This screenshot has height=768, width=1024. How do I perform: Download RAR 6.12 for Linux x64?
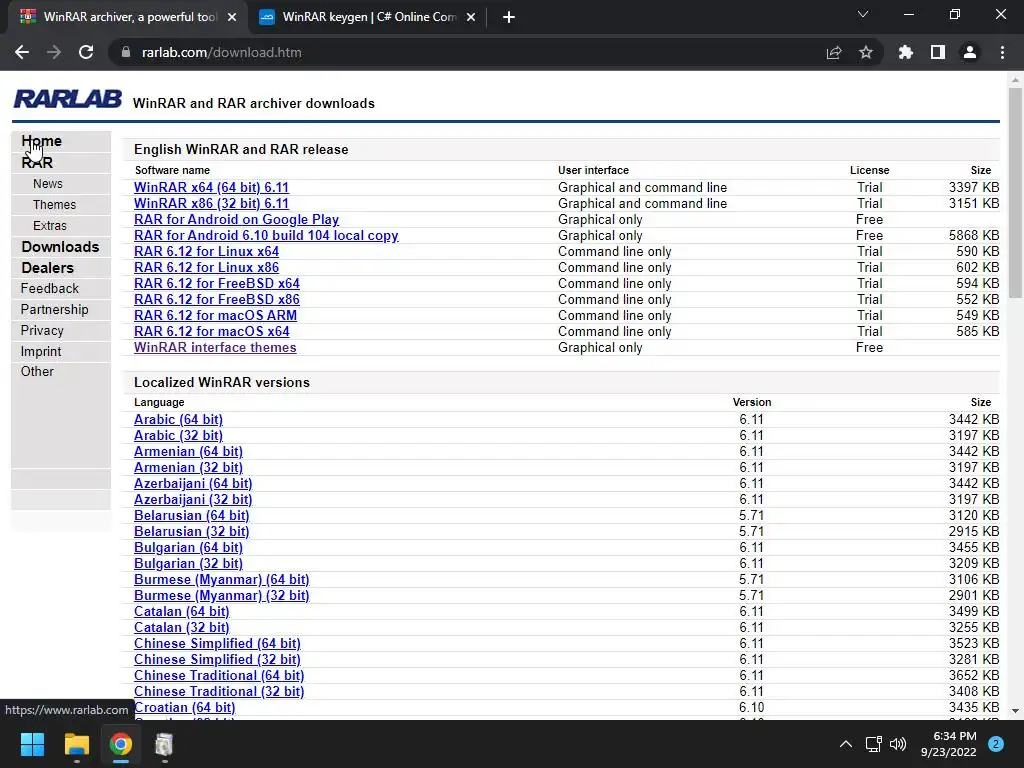206,251
